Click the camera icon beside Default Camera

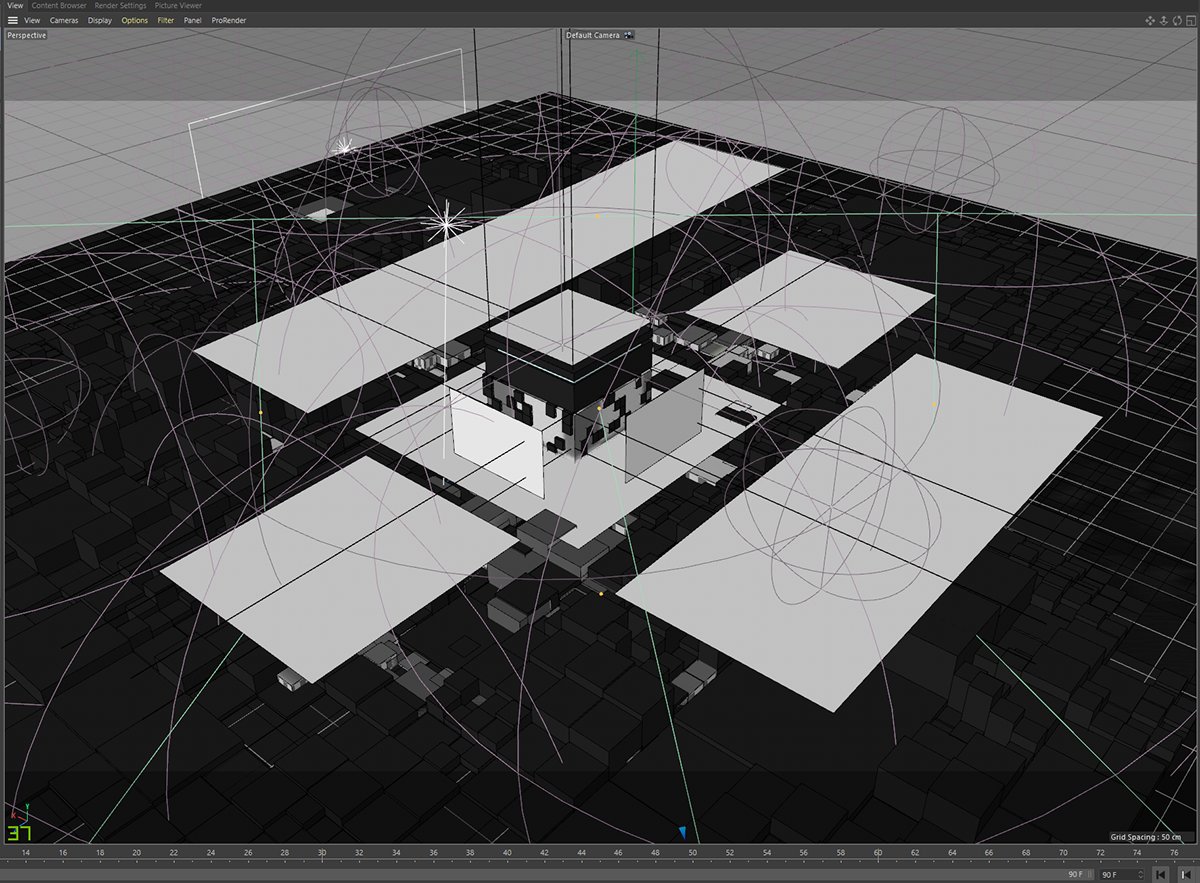629,35
